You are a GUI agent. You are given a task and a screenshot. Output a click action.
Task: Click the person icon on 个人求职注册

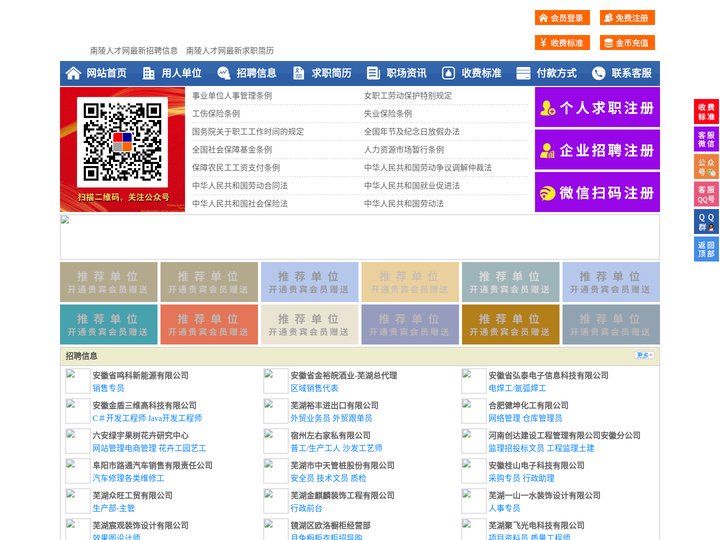click(x=547, y=108)
